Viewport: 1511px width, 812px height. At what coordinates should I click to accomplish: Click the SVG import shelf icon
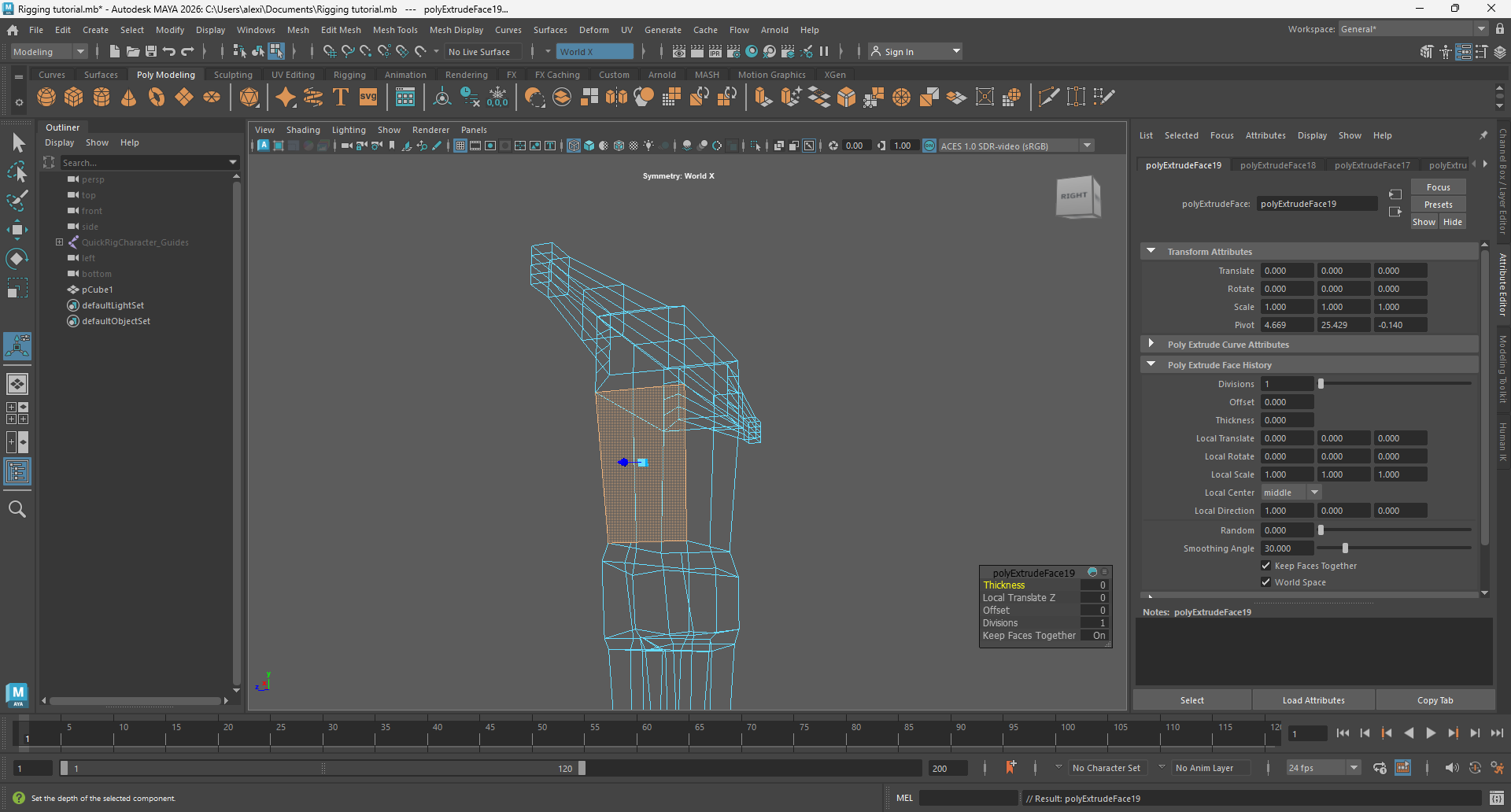[x=368, y=97]
